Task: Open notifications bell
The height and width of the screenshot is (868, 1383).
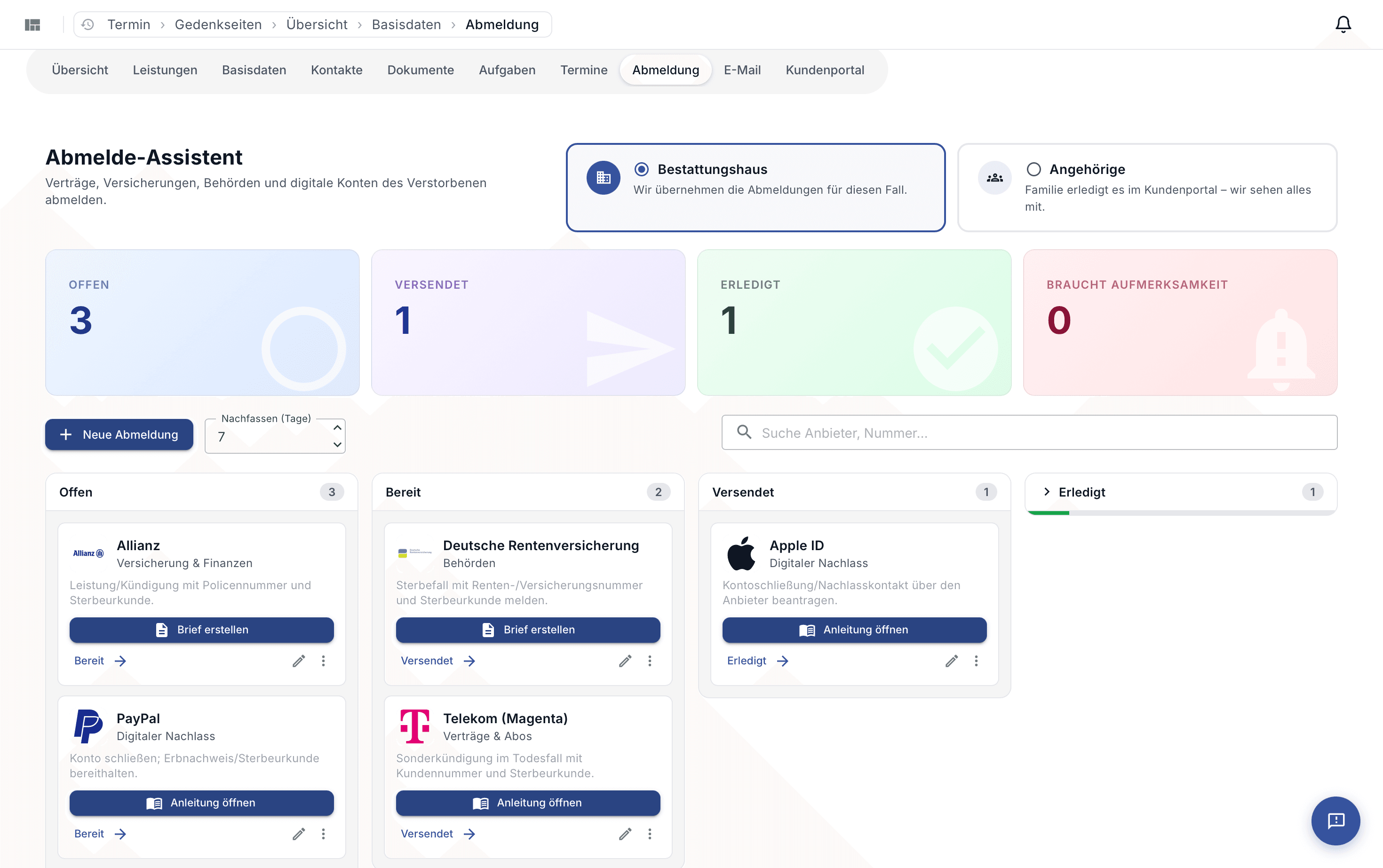Action: tap(1343, 24)
